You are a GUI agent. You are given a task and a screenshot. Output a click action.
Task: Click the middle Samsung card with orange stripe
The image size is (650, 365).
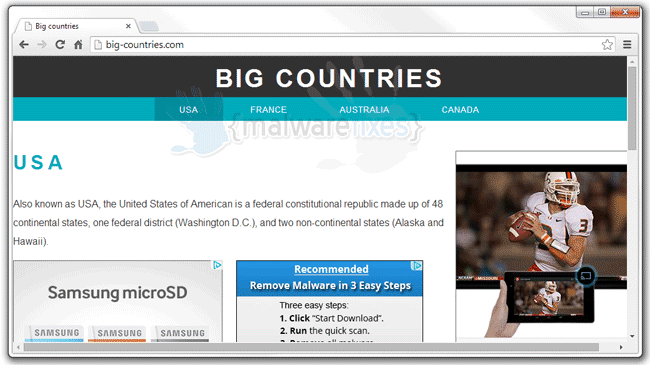[x=117, y=334]
